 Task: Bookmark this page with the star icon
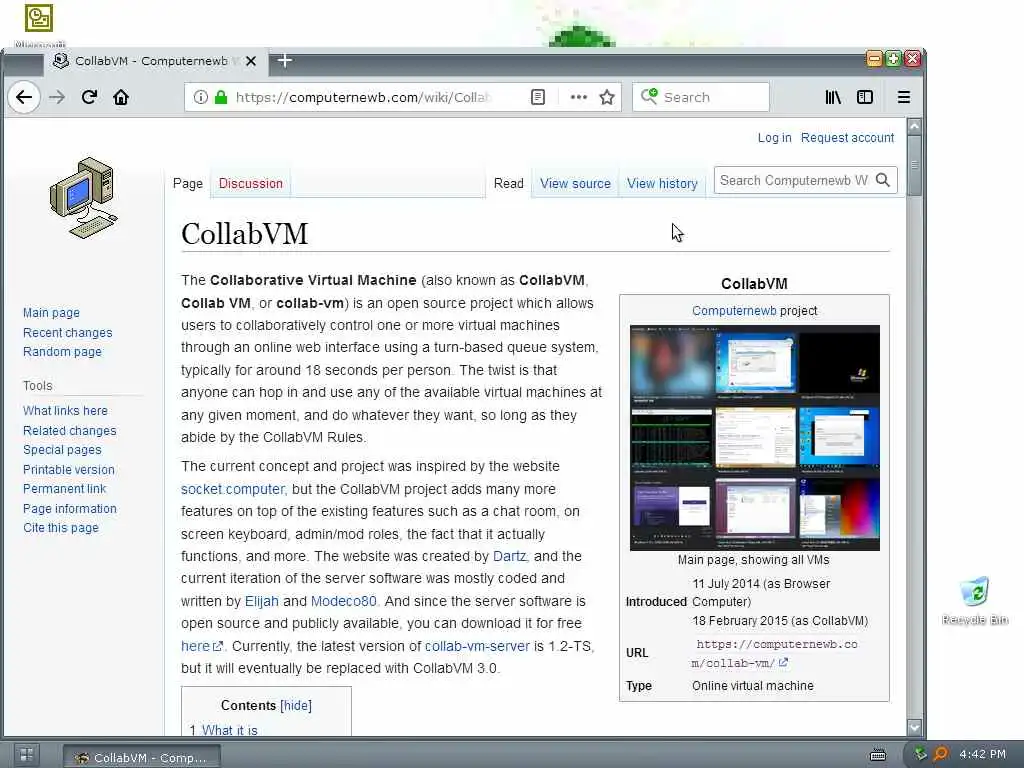pyautogui.click(x=607, y=97)
